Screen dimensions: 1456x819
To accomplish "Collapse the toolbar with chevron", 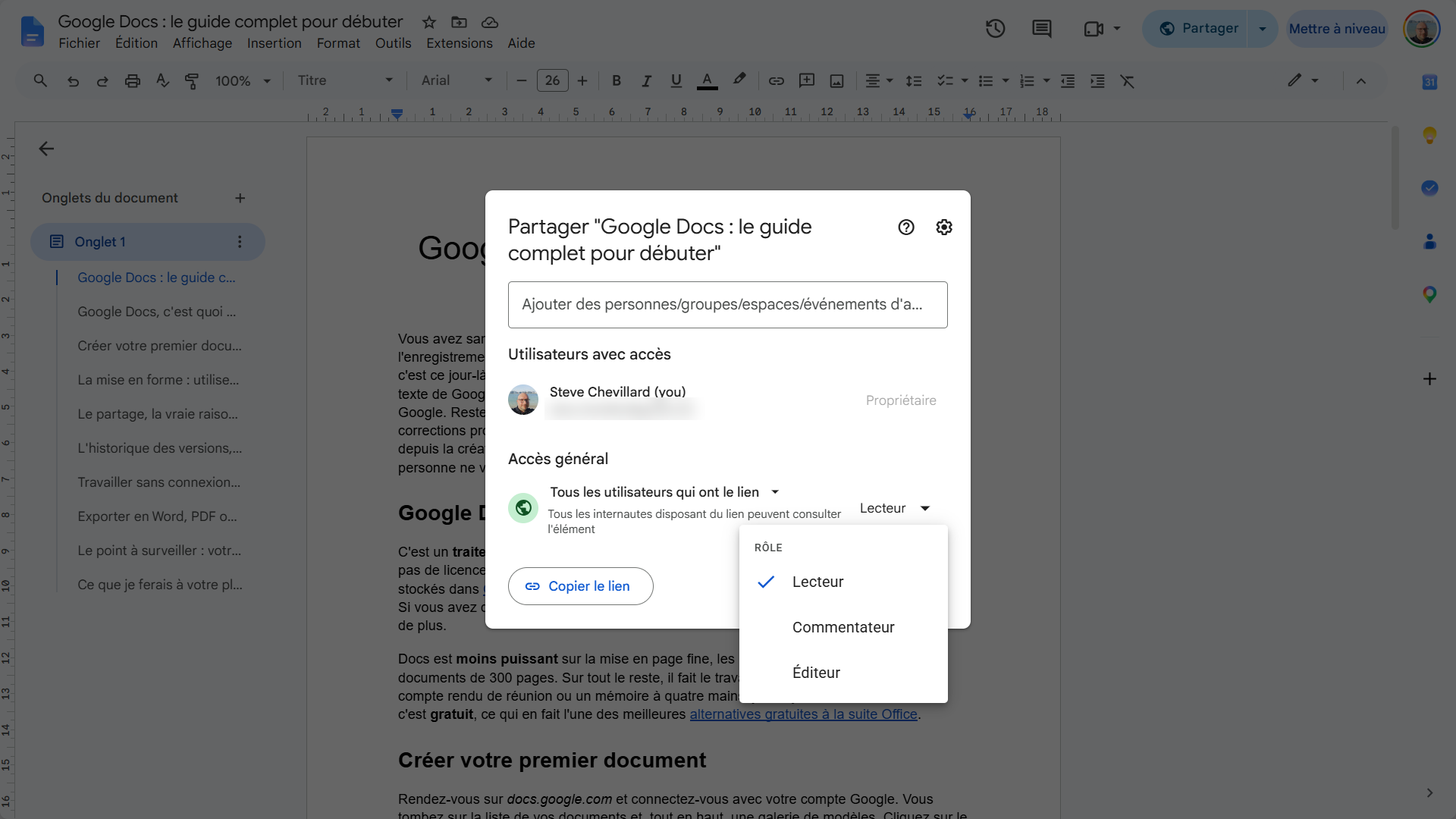I will (x=1361, y=80).
